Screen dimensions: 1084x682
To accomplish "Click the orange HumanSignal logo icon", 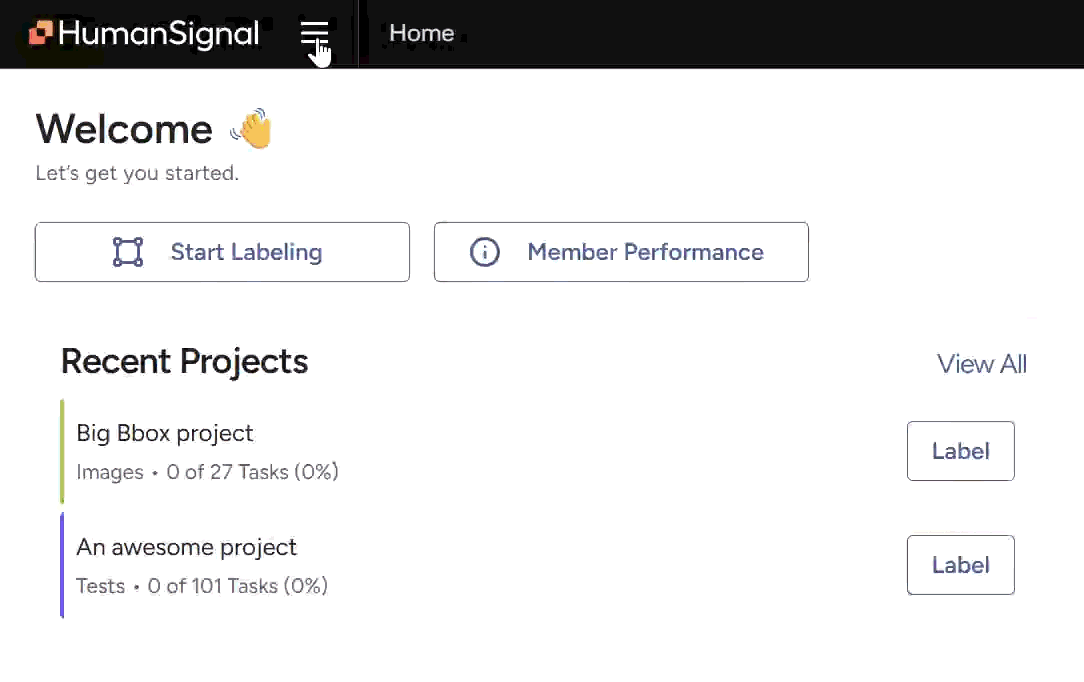I will coord(40,34).
